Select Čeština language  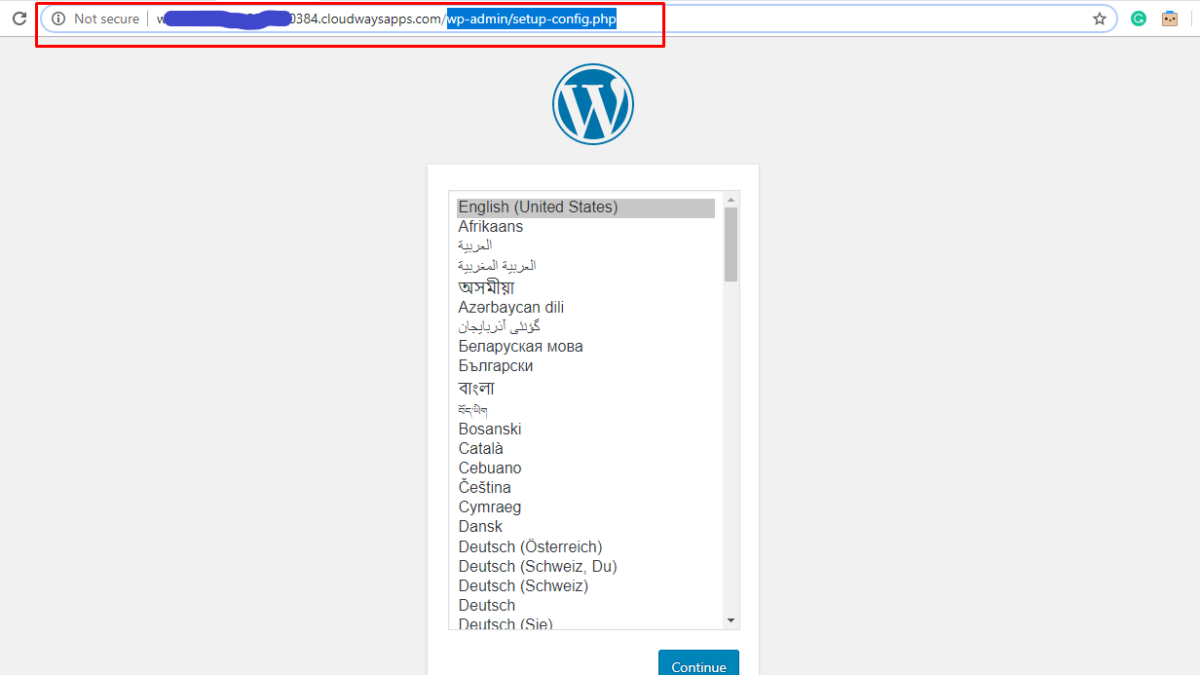point(586,488)
